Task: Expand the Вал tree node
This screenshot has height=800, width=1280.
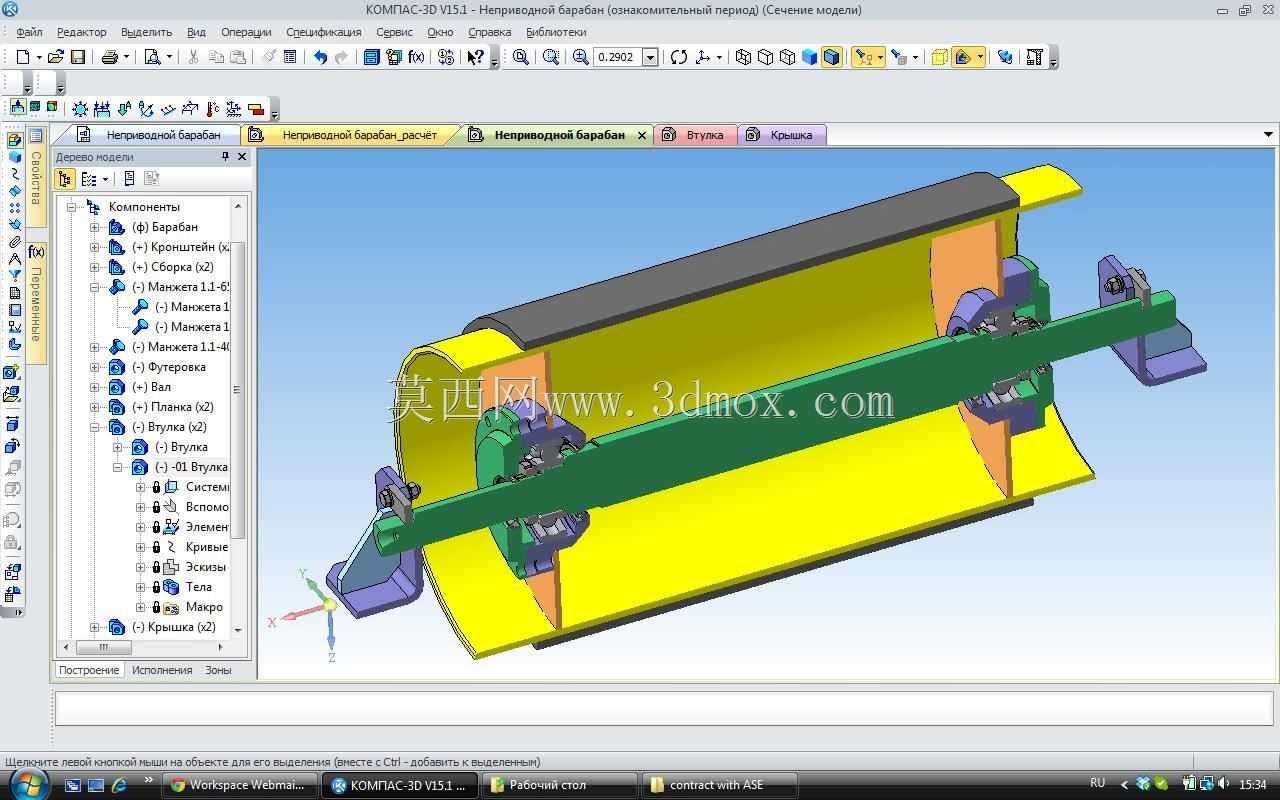Action: pos(95,387)
